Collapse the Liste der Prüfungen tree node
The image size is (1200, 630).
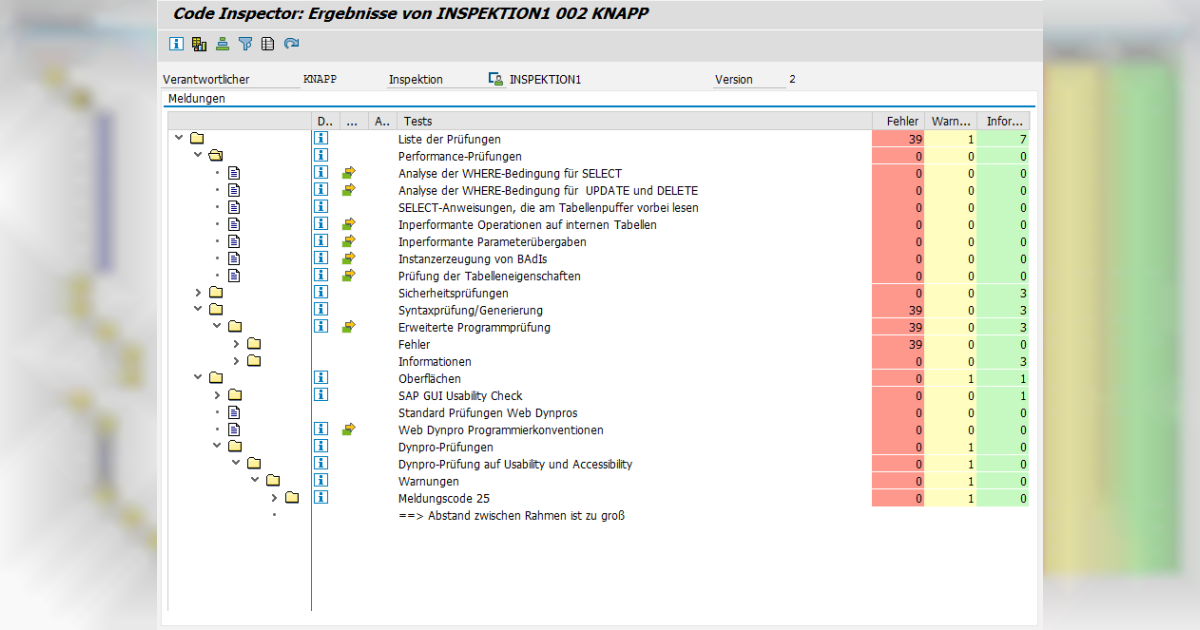tap(179, 137)
